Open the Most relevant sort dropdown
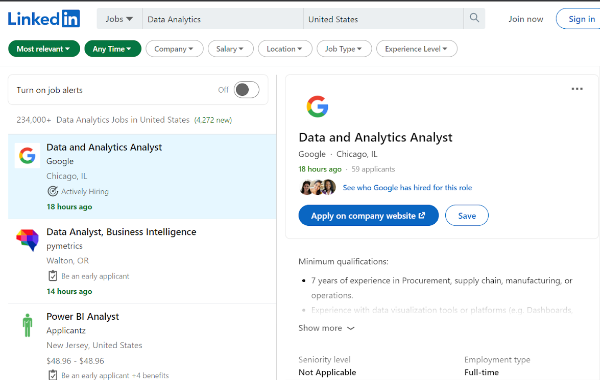Screen dimensions: 600x380 click(44, 49)
